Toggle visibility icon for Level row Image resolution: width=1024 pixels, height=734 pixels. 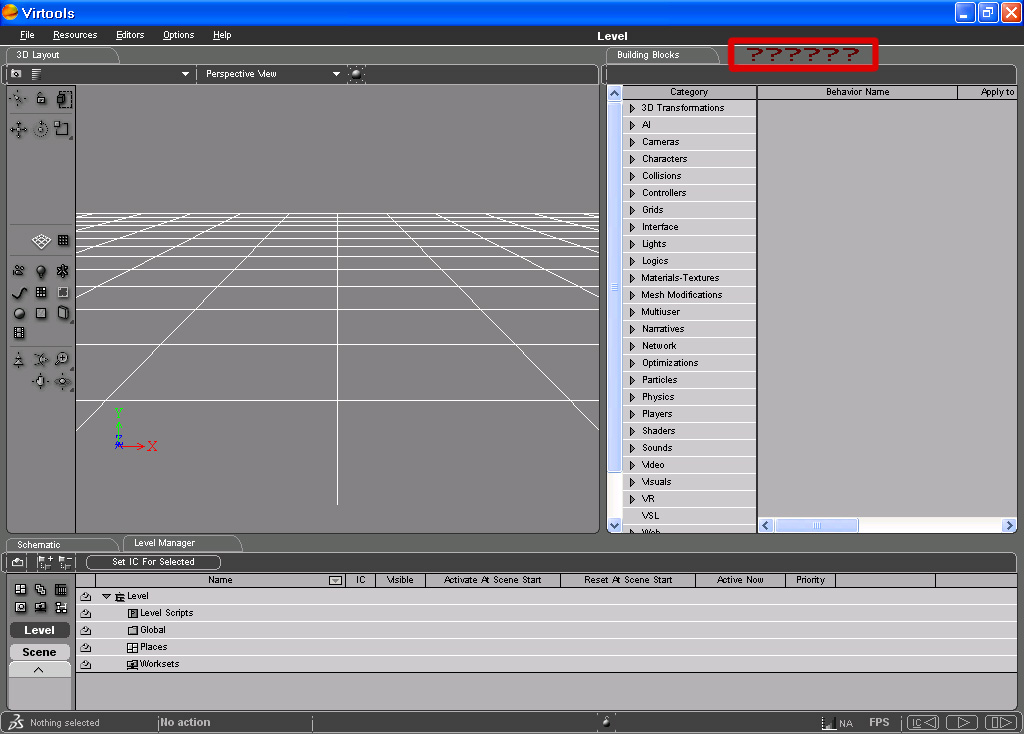(86, 596)
